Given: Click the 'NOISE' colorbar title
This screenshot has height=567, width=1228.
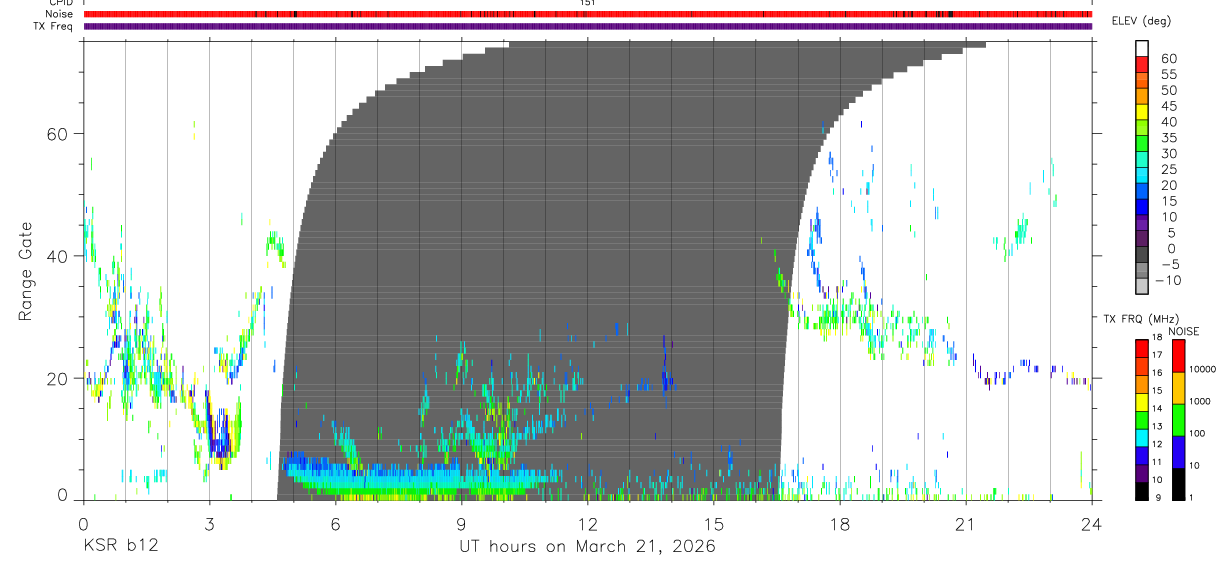Looking at the screenshot, I should (x=1183, y=331).
